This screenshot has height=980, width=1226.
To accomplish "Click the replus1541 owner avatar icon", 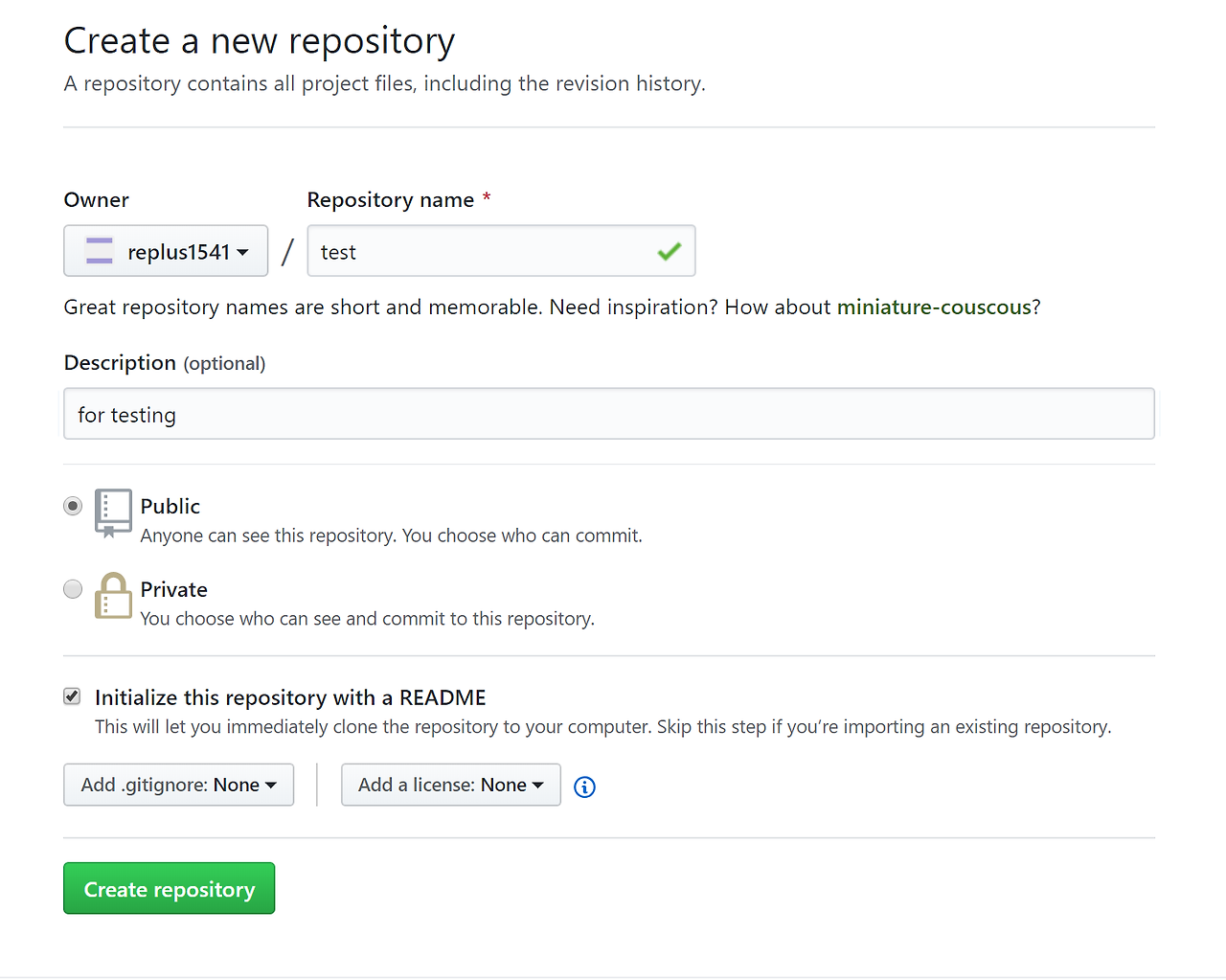I will click(100, 251).
